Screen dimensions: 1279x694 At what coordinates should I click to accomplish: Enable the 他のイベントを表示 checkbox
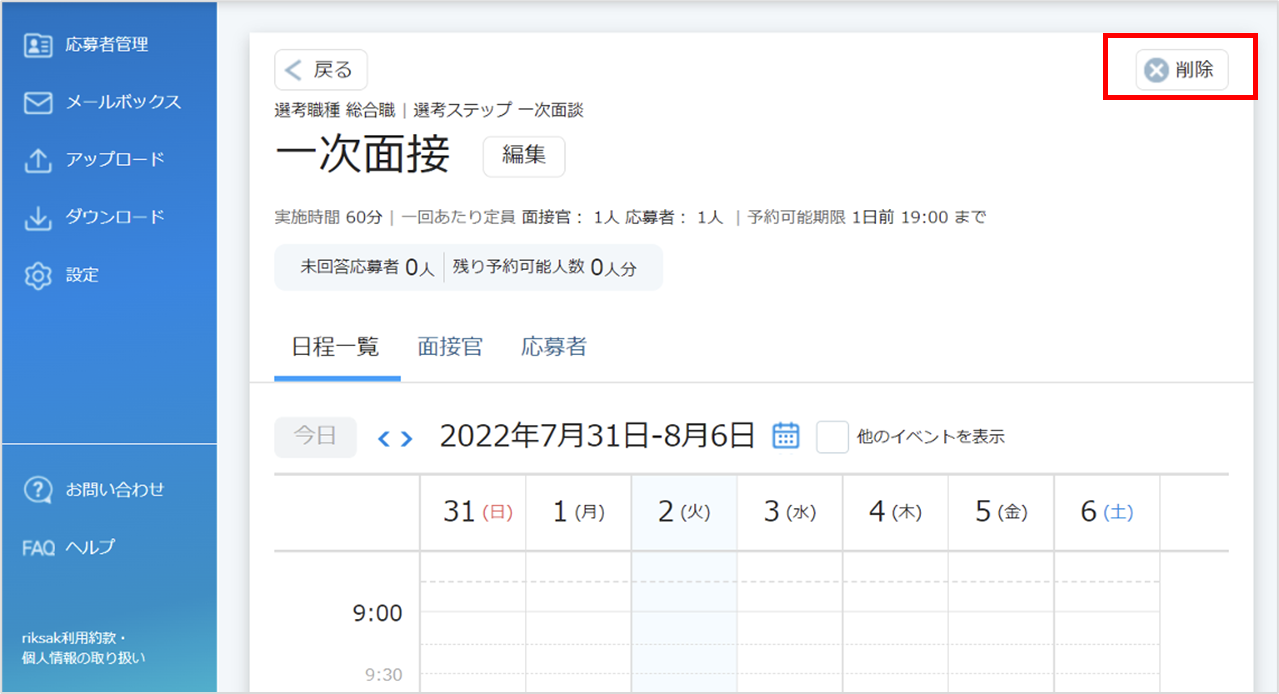[x=832, y=437]
